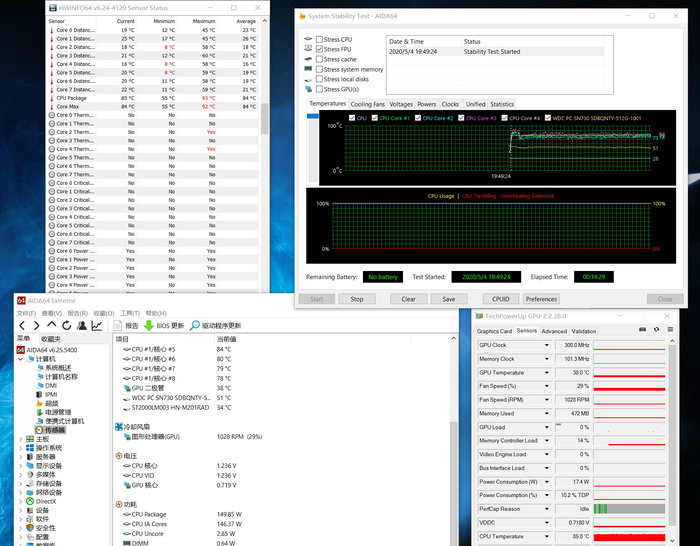The width and height of the screenshot is (700, 546).
Task: Toggle the CPU Core #4 graph checkbox
Action: coord(504,118)
